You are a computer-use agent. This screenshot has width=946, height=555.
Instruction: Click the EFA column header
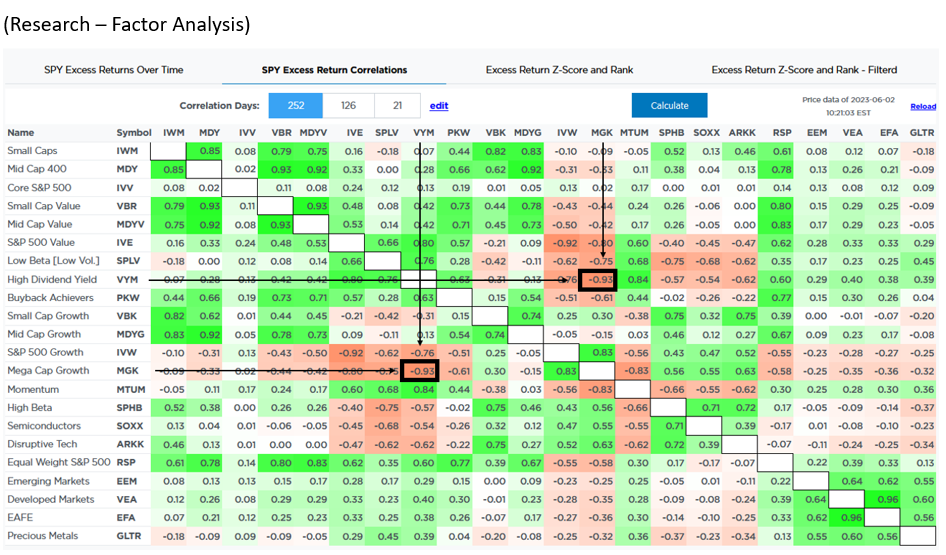click(x=889, y=133)
